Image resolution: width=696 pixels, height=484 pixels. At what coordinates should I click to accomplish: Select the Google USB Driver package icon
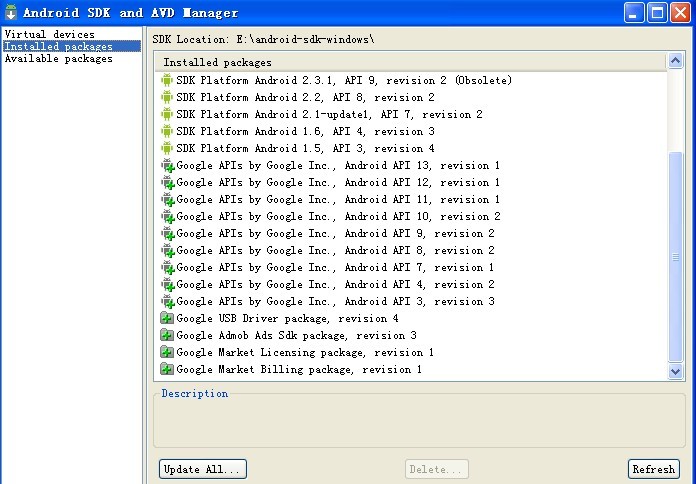(x=167, y=318)
